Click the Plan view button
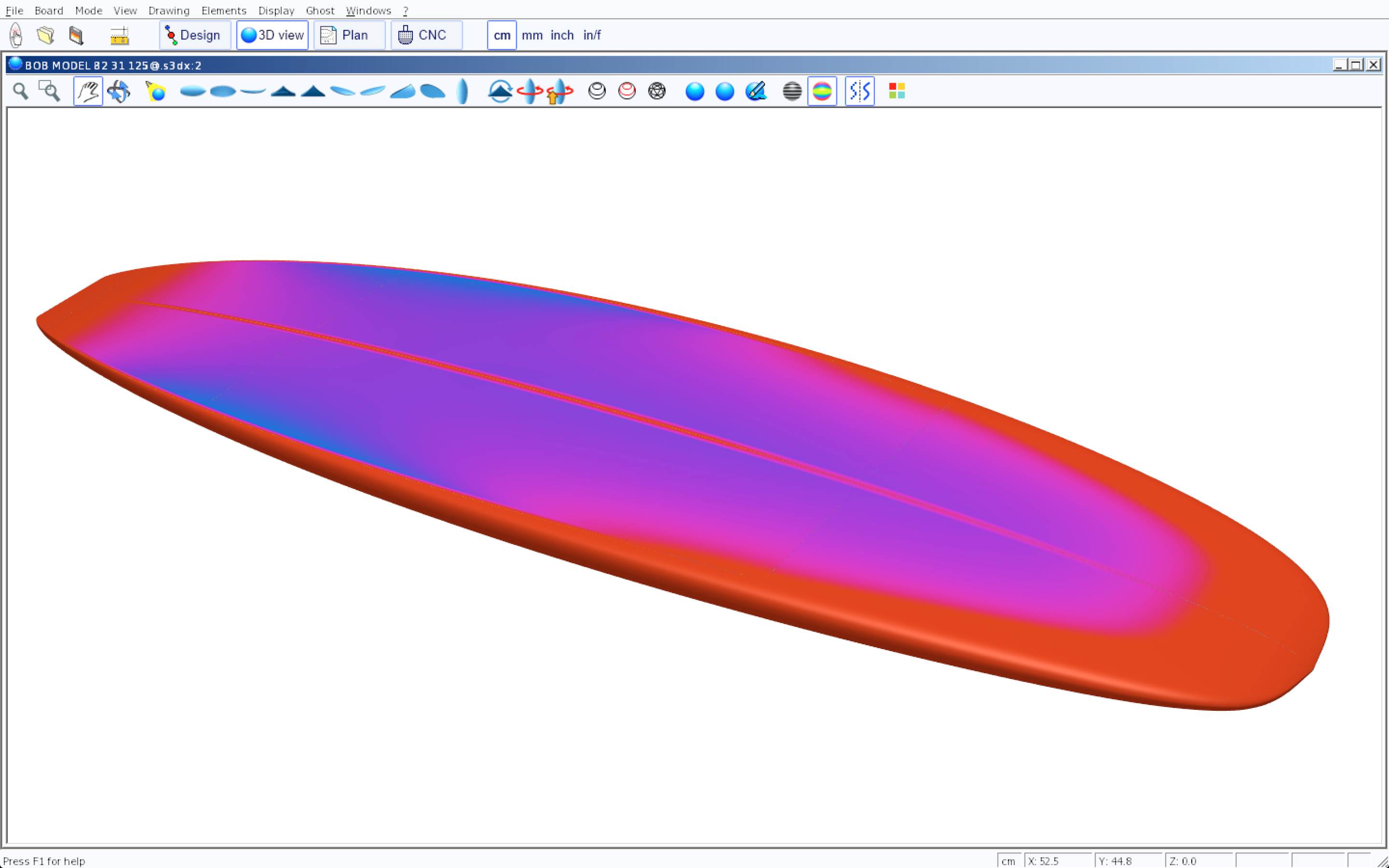The image size is (1389, 868). [349, 35]
